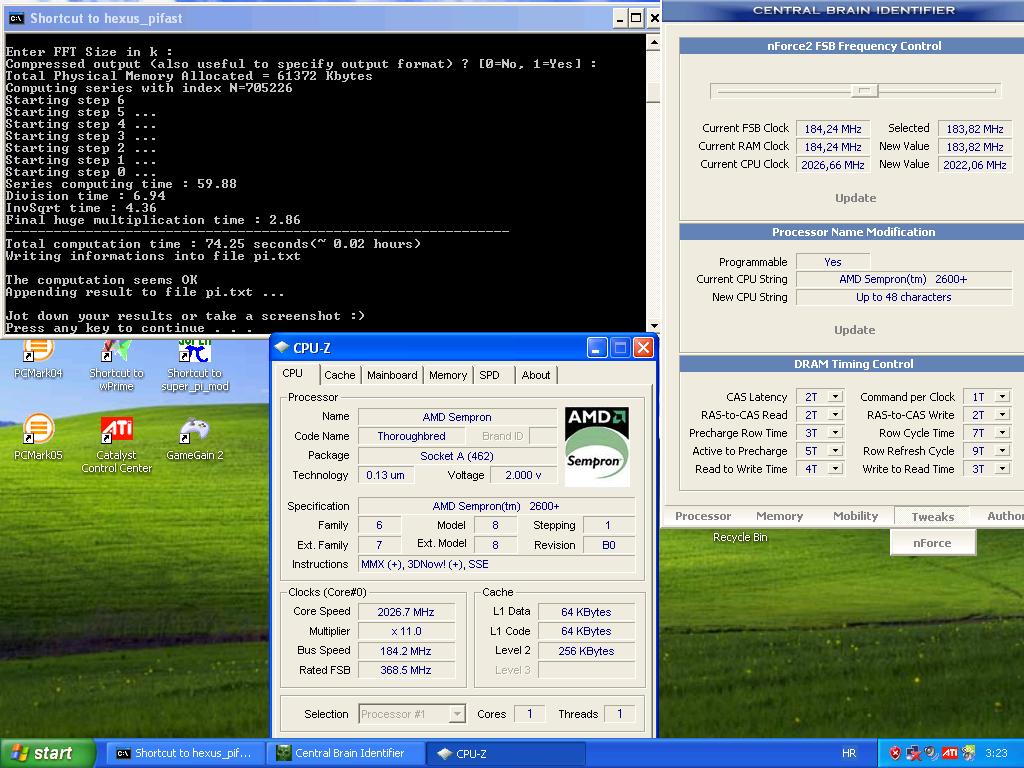Click the Voltage value 2.000 v
Viewport: 1024px width, 768px height.
(523, 475)
